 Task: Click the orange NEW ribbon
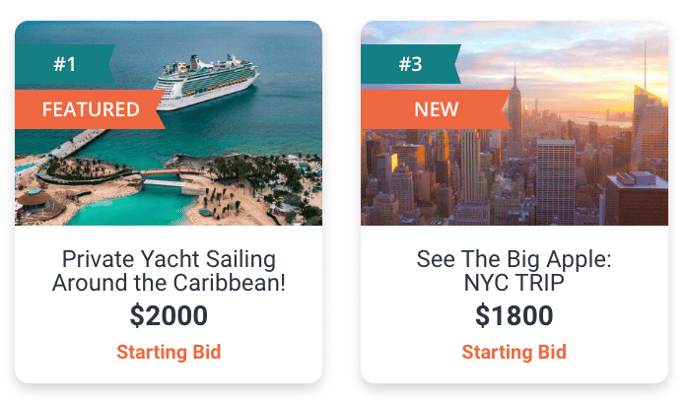(436, 109)
